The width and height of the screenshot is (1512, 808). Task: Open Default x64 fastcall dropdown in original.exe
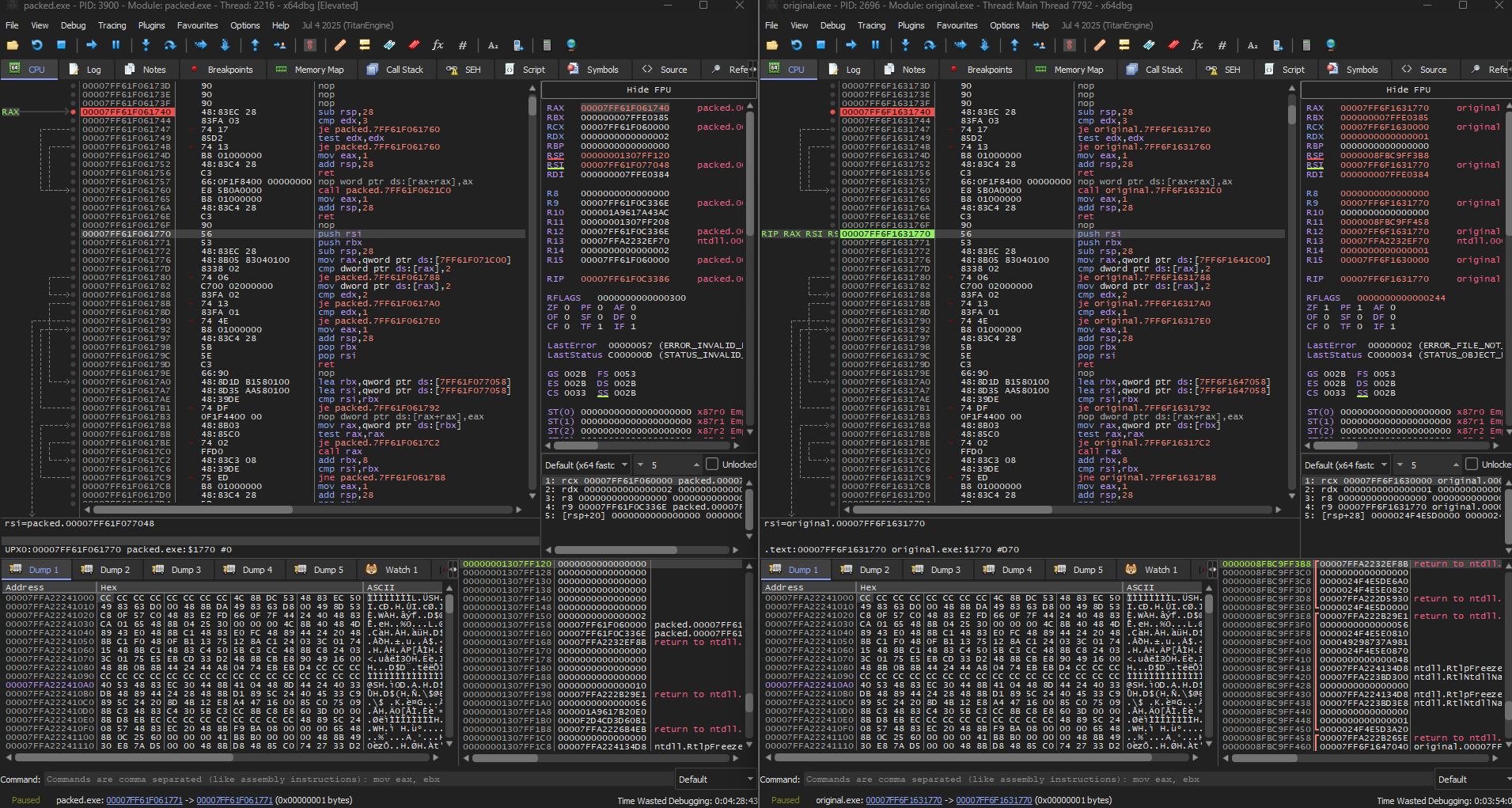point(1346,465)
